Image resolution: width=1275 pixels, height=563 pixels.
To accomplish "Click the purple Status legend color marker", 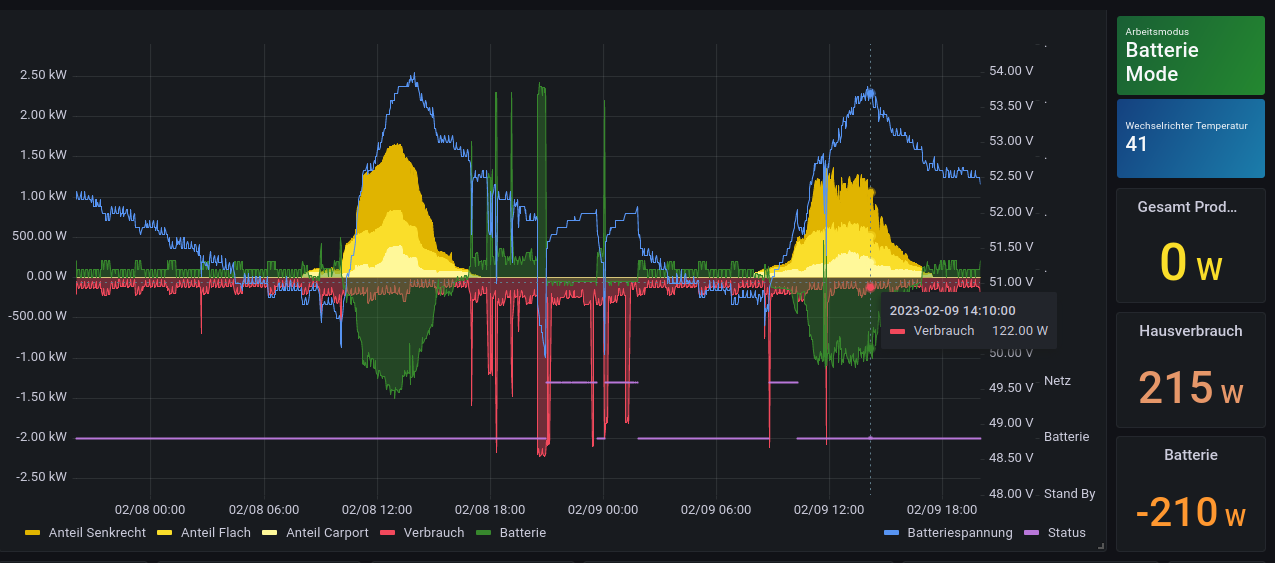I will click(x=1032, y=533).
